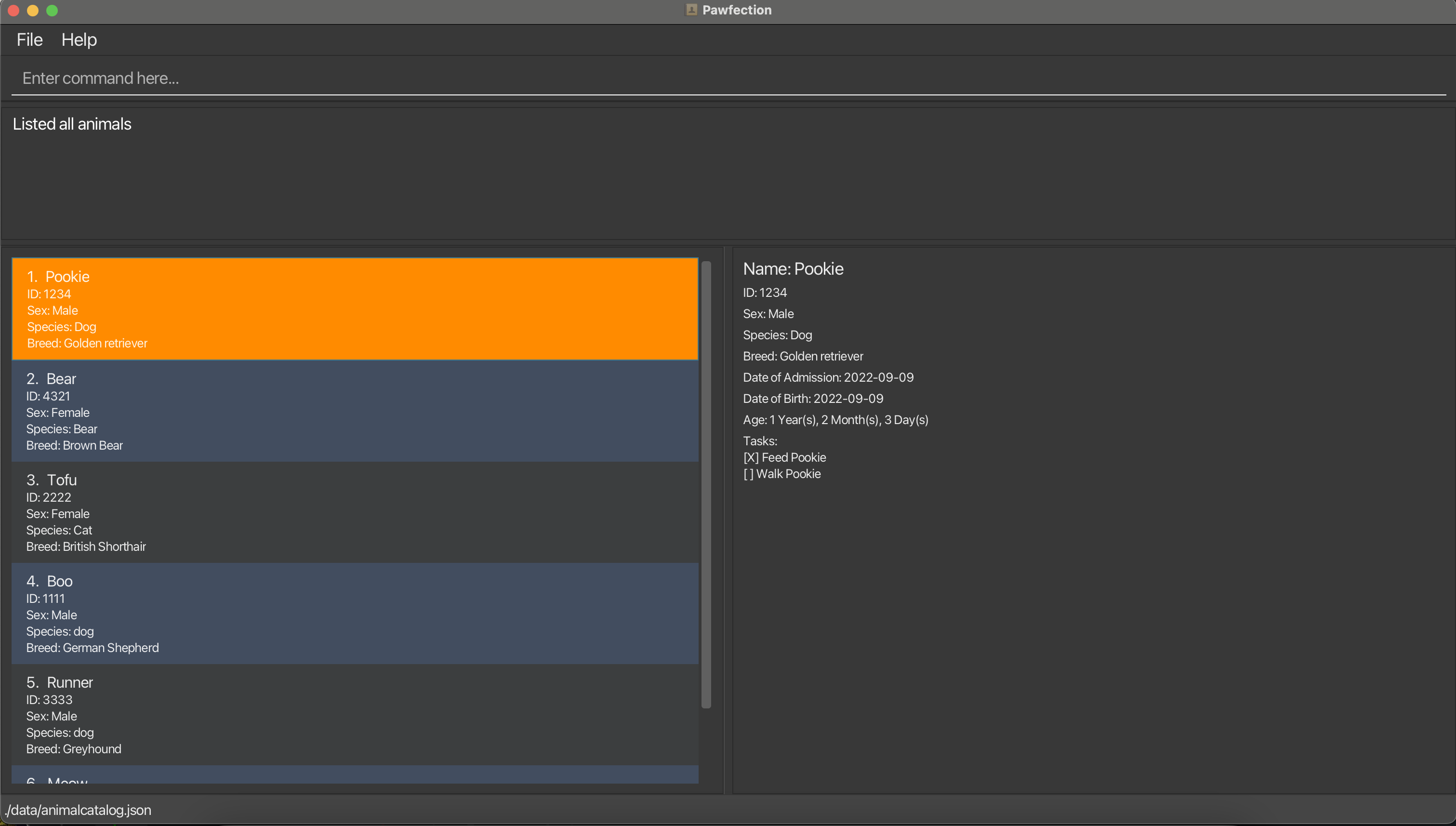Click the red close window button
The width and height of the screenshot is (1456, 826).
[x=13, y=10]
